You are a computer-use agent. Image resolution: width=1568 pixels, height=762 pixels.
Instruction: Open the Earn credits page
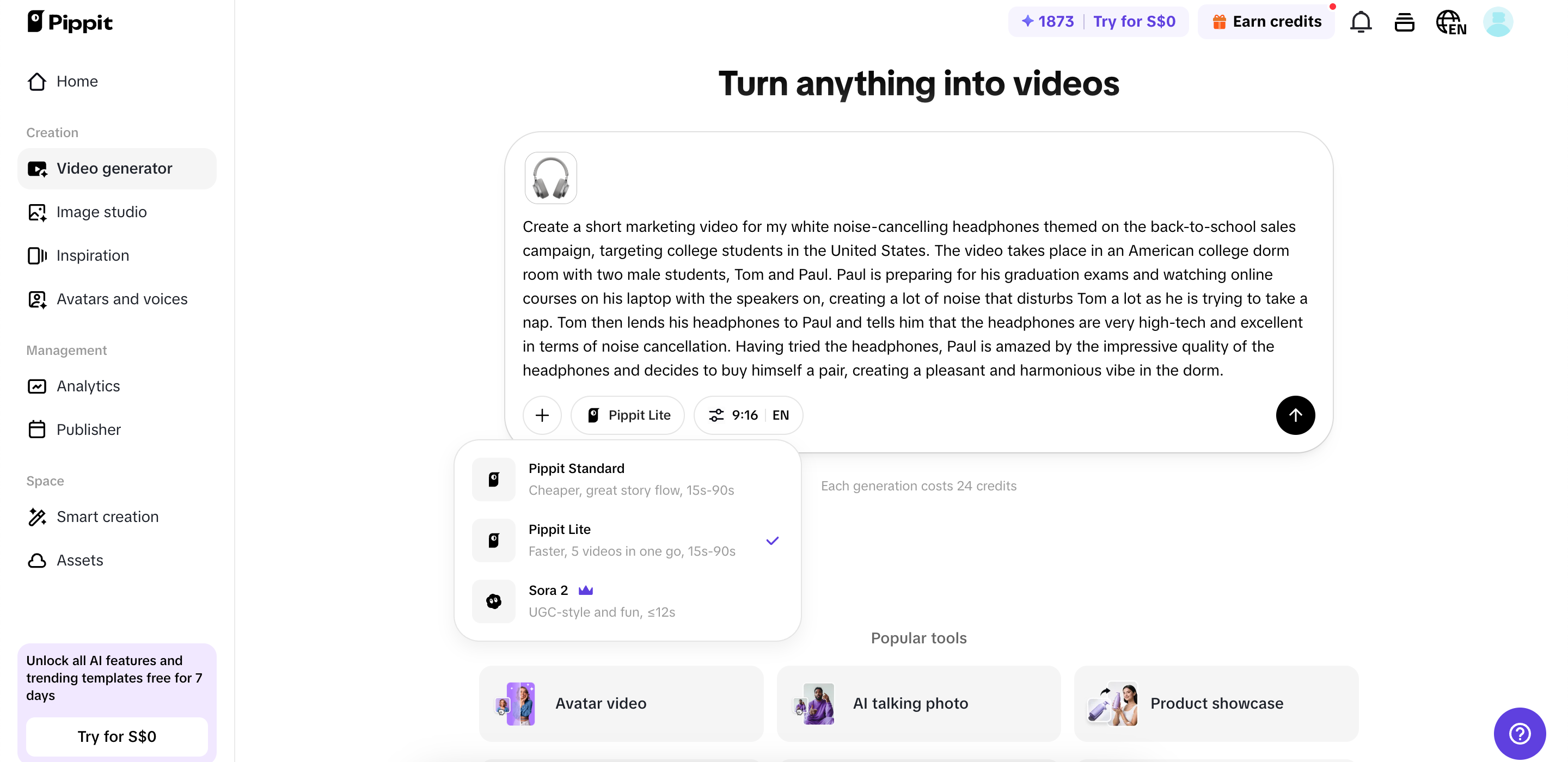click(1267, 21)
